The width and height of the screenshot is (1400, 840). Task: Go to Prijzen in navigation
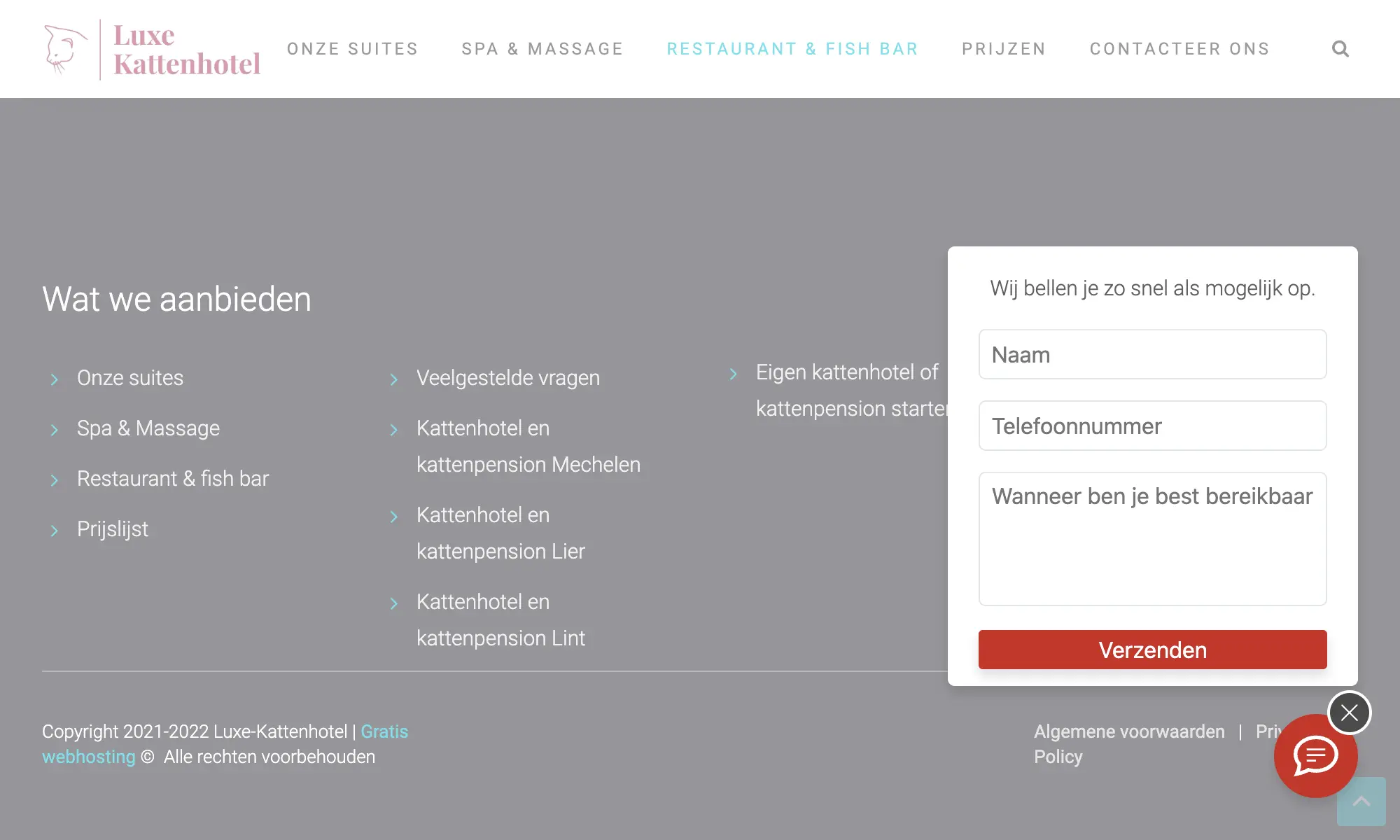pyautogui.click(x=1004, y=49)
